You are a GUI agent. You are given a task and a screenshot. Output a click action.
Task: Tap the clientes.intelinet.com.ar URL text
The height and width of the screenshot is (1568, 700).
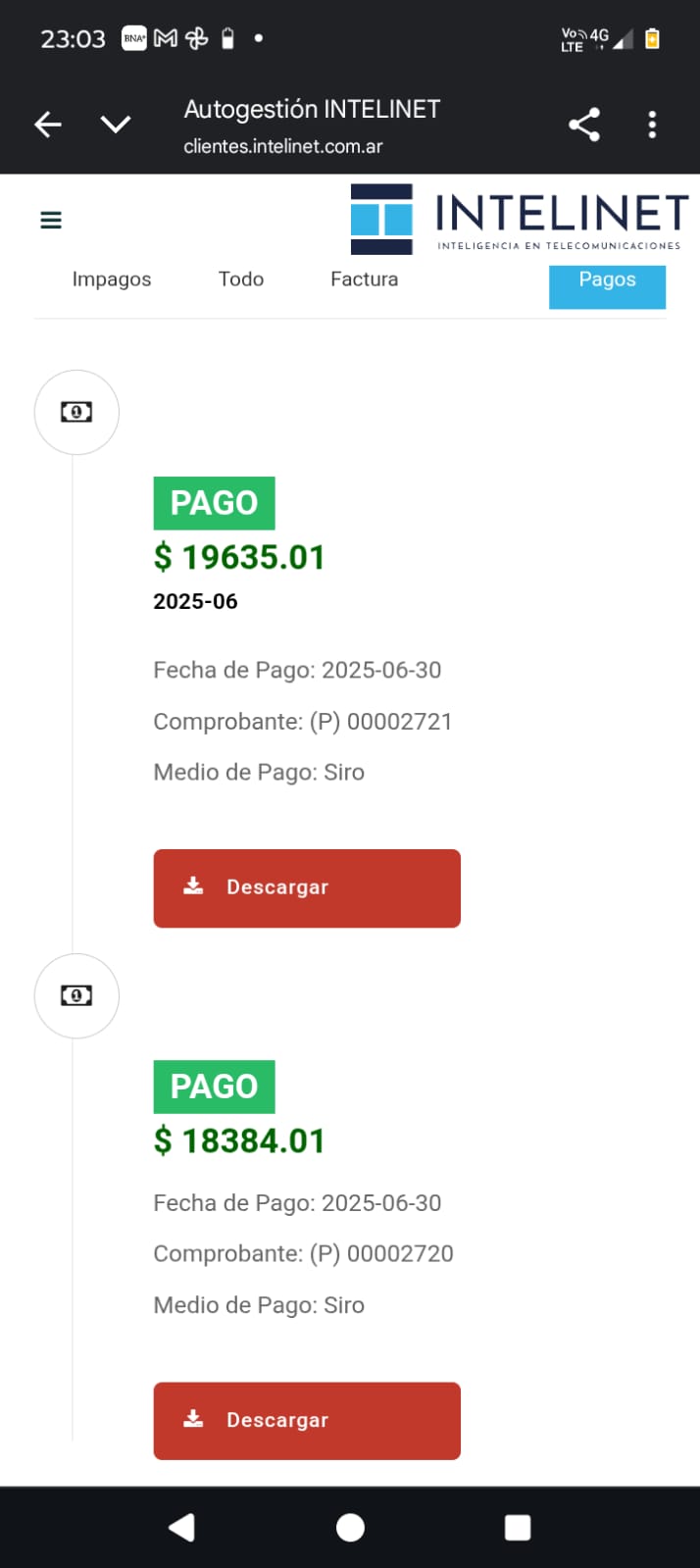point(283,147)
